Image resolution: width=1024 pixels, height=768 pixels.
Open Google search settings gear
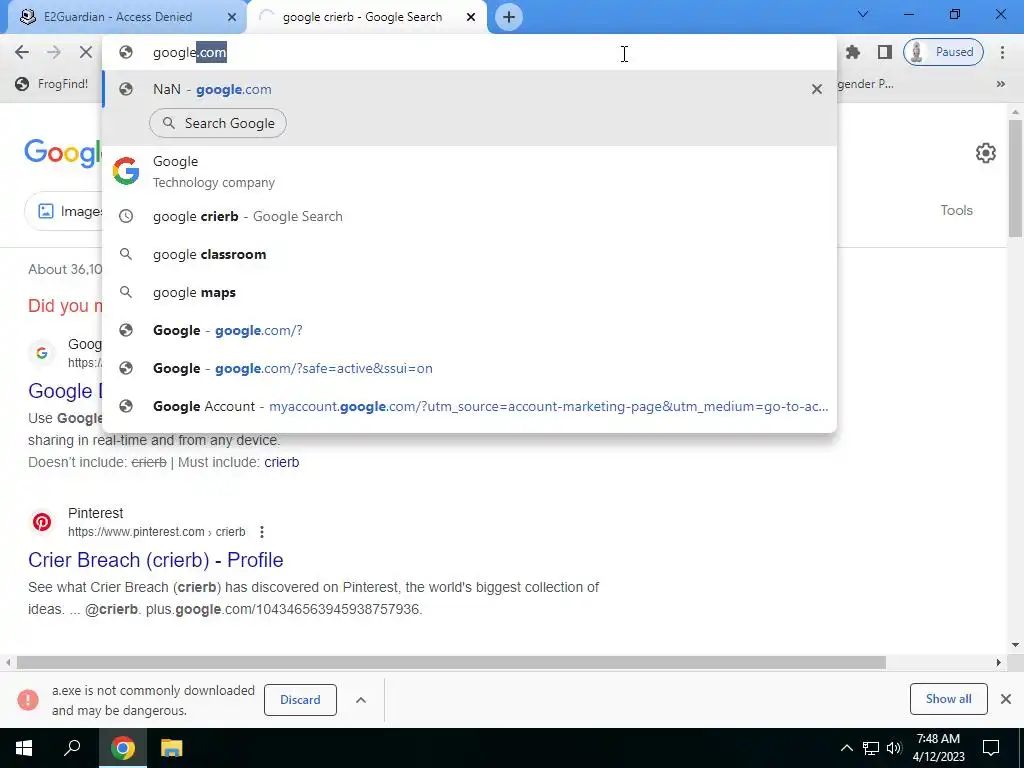(985, 153)
